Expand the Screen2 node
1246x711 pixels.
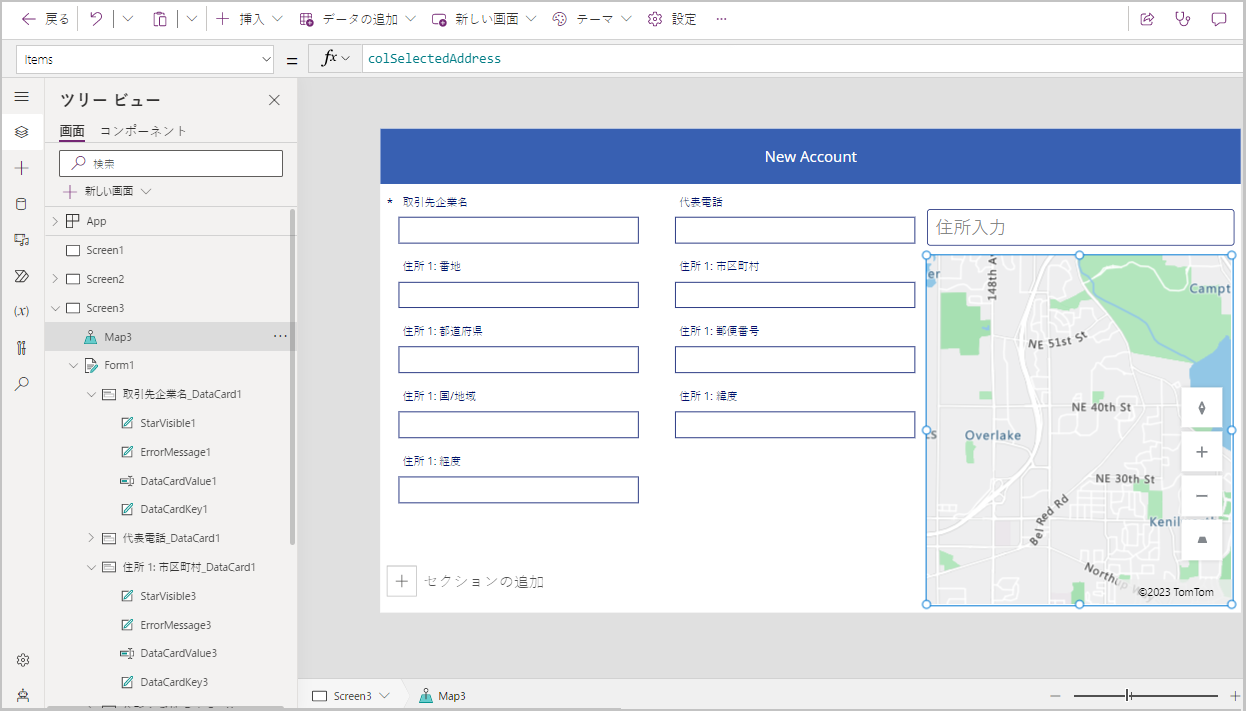click(55, 279)
